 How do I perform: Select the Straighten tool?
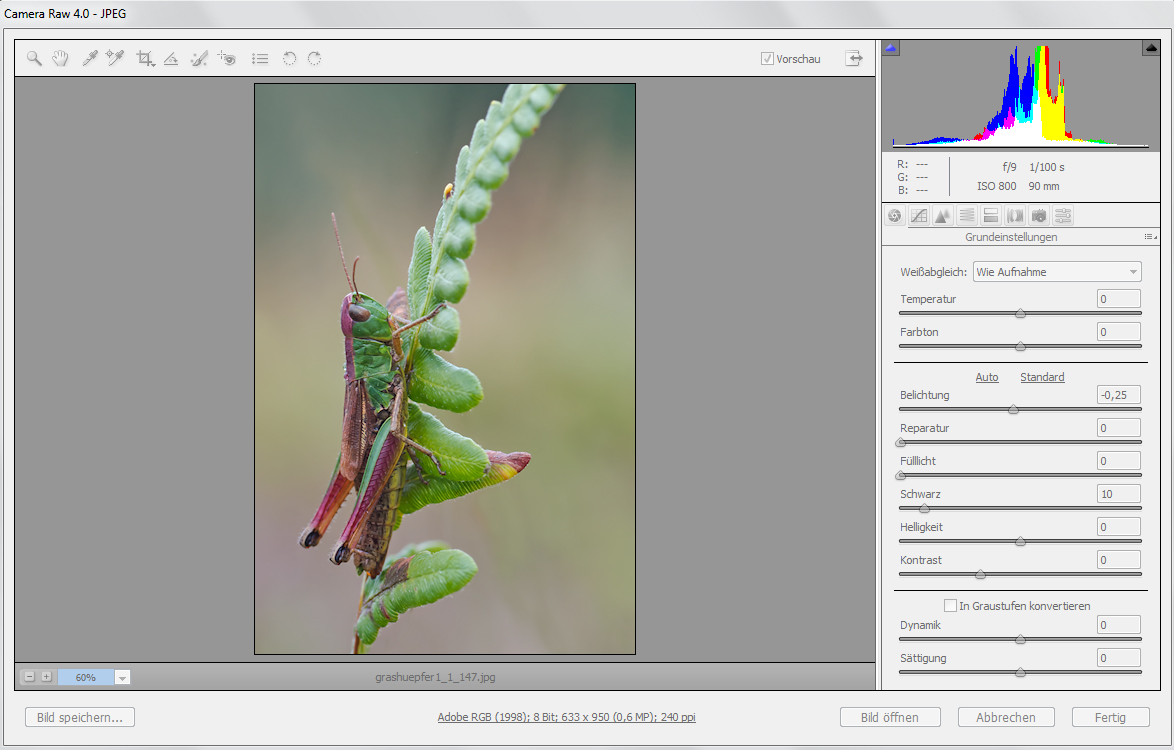[171, 59]
